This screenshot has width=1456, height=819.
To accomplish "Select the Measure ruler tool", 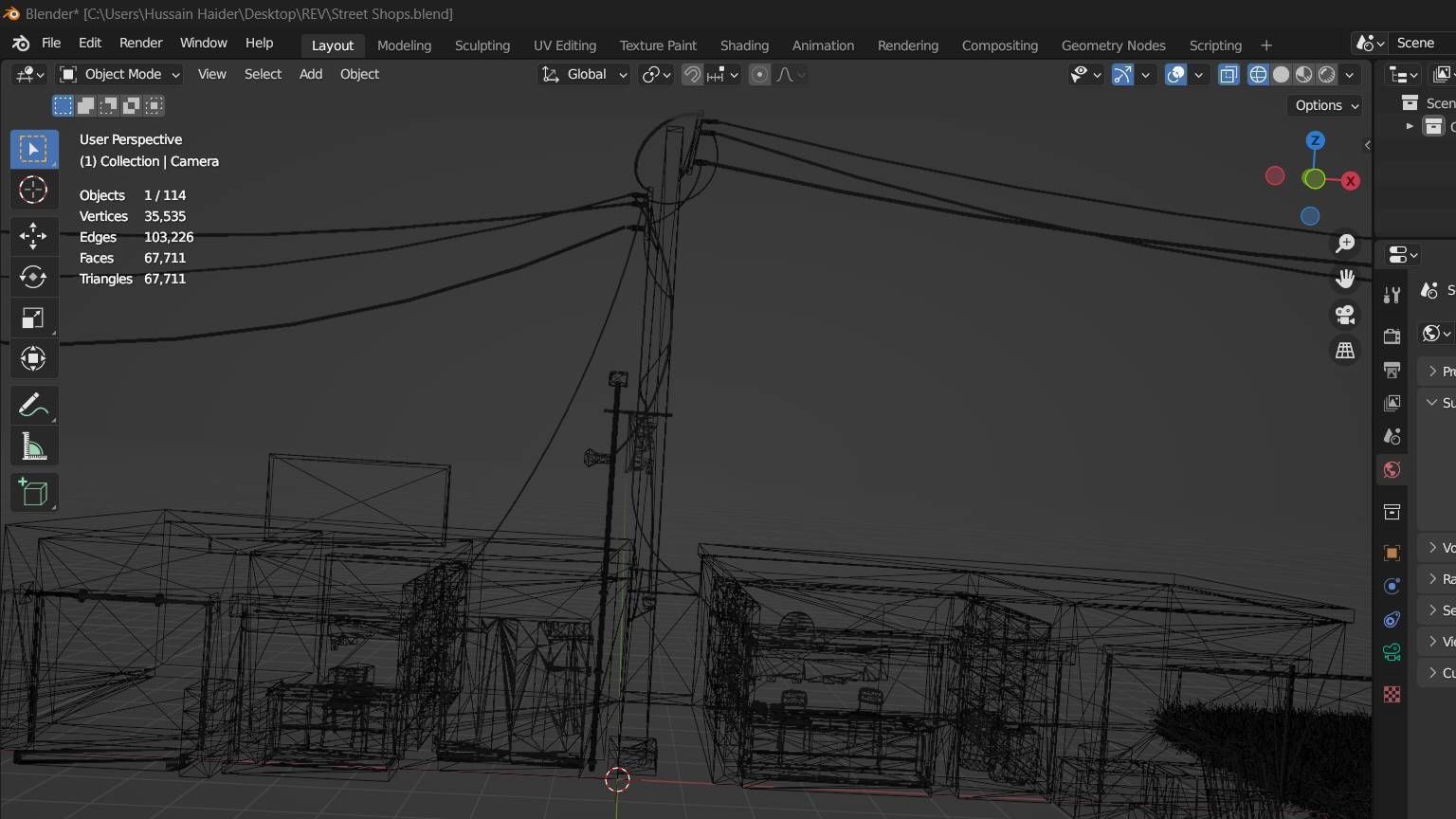I will click(x=33, y=446).
